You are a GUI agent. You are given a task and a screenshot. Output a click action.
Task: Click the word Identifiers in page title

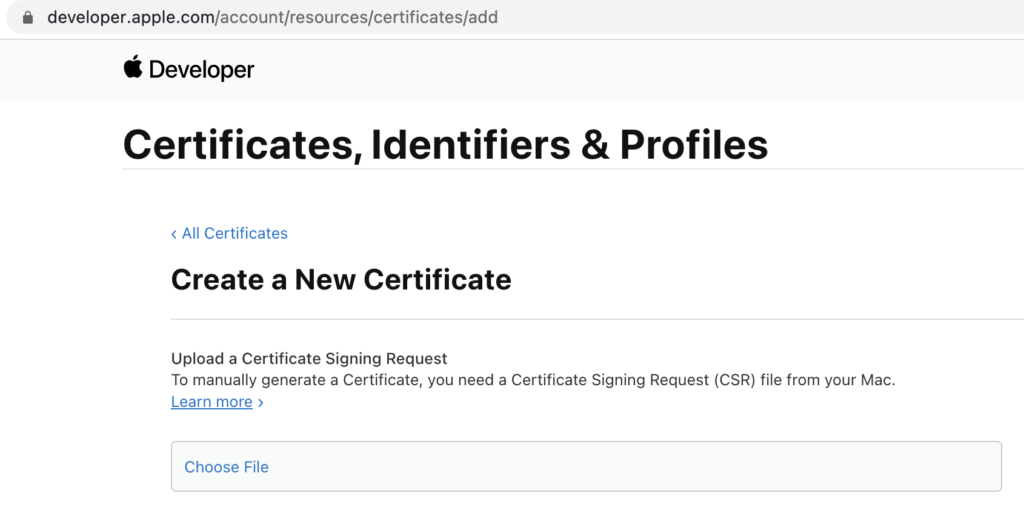tap(470, 145)
